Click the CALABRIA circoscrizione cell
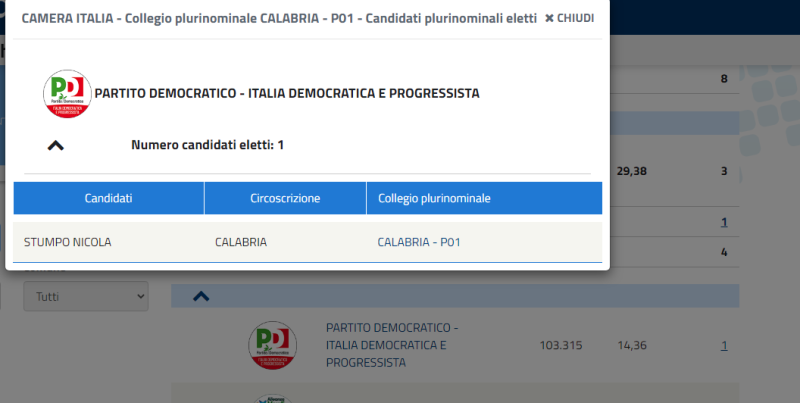The height and width of the screenshot is (403, 800). coord(241,242)
